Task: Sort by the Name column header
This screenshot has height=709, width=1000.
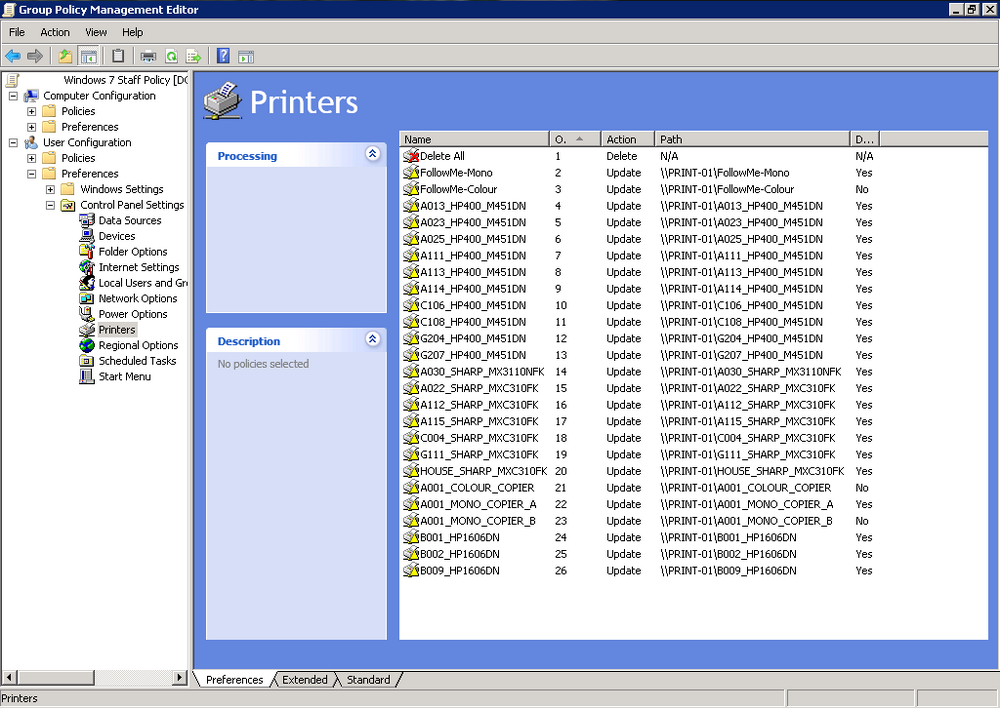Action: point(474,139)
